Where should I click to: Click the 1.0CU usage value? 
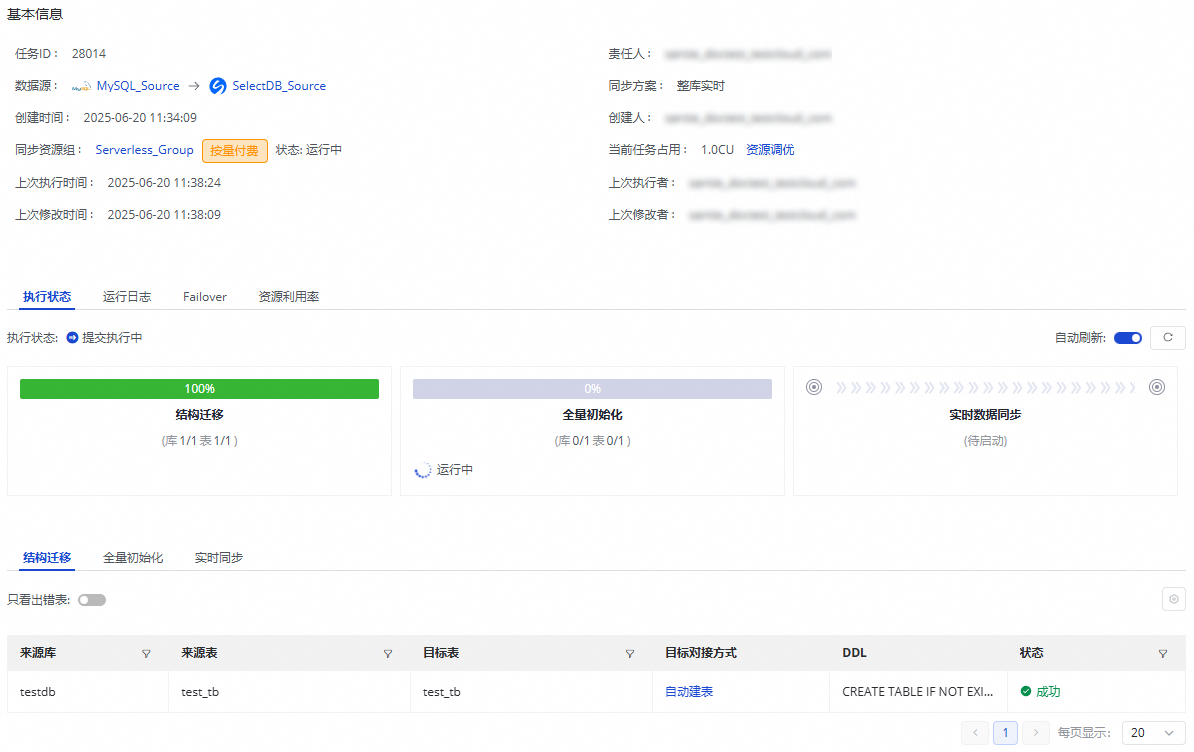click(x=717, y=150)
